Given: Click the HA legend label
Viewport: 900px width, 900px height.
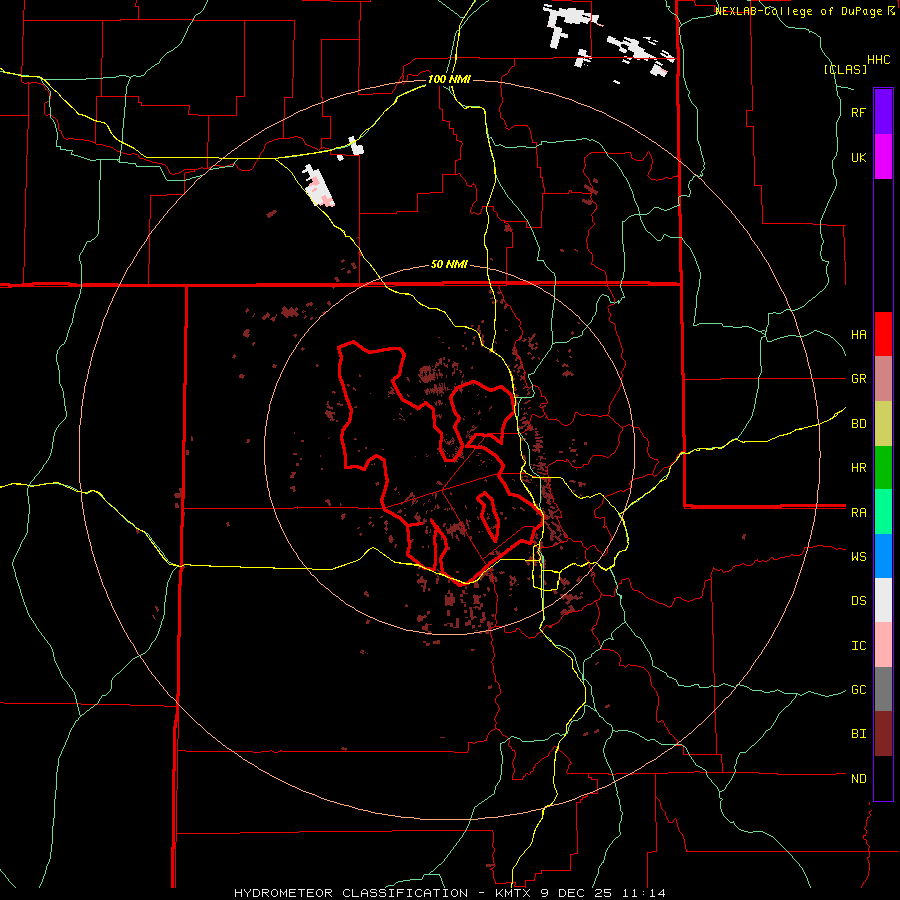Looking at the screenshot, I should [x=858, y=334].
